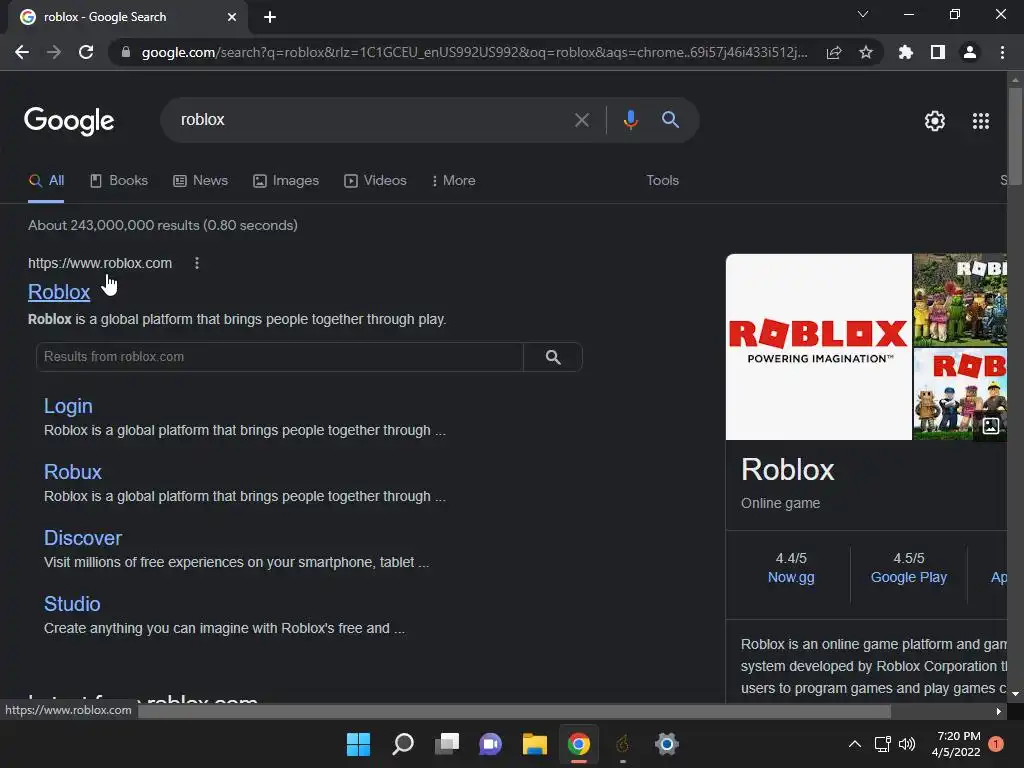Open the clock and date panel
The image size is (1024, 768).
coord(956,744)
